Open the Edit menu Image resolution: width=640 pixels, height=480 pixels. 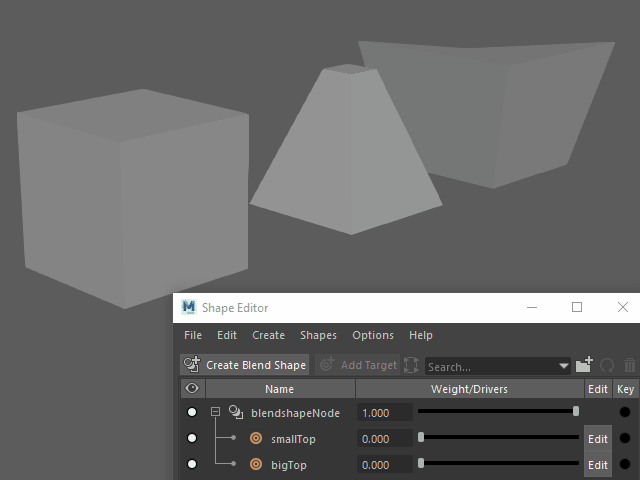[x=227, y=335]
